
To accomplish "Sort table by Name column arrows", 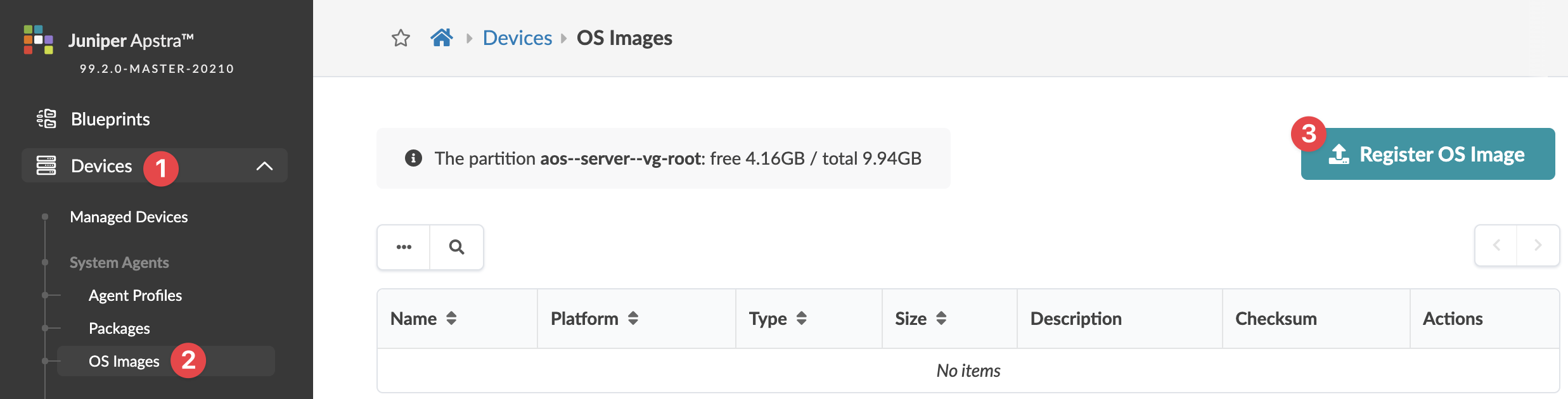I will click(451, 319).
